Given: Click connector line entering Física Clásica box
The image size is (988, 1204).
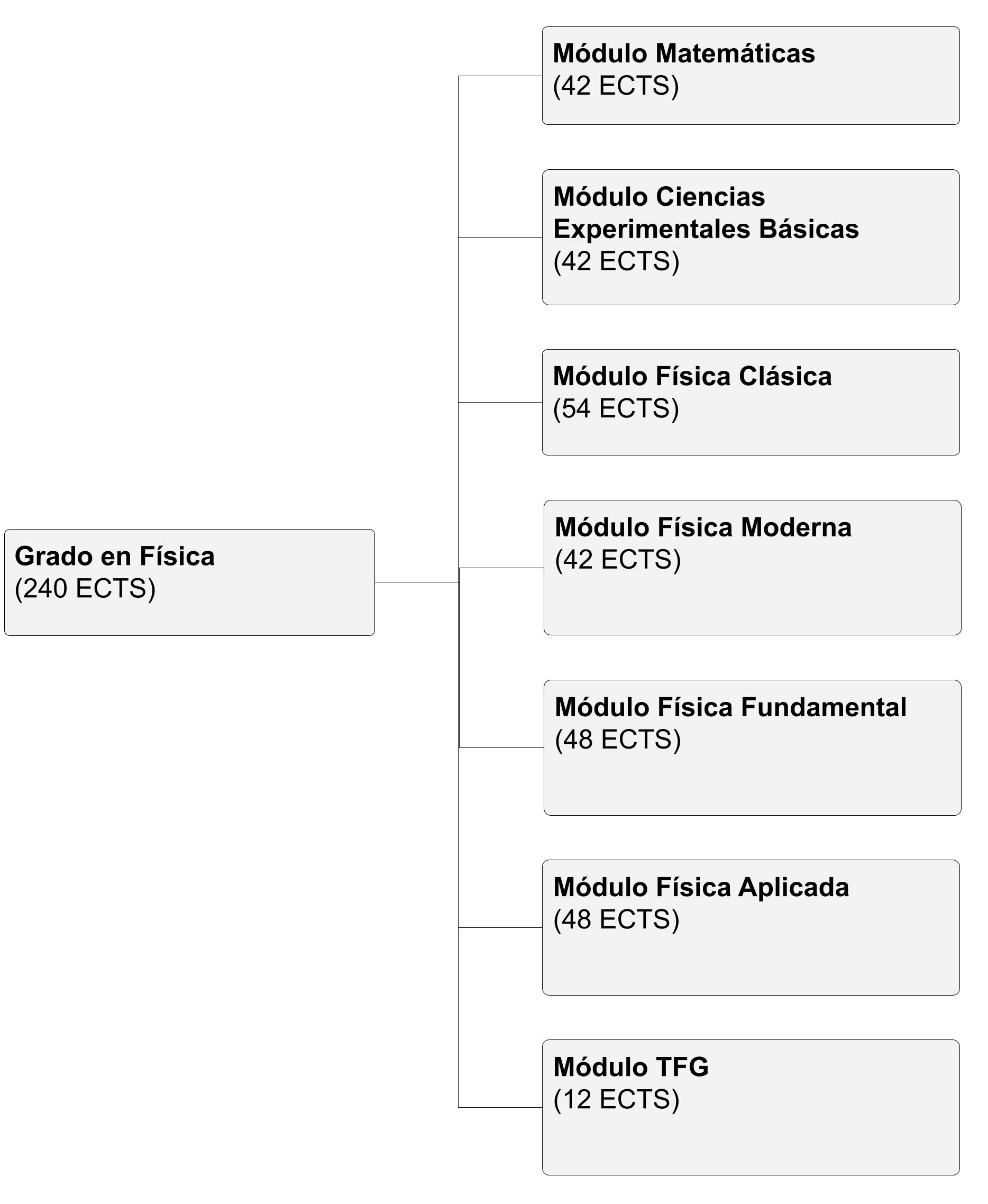Looking at the screenshot, I should 500,403.
